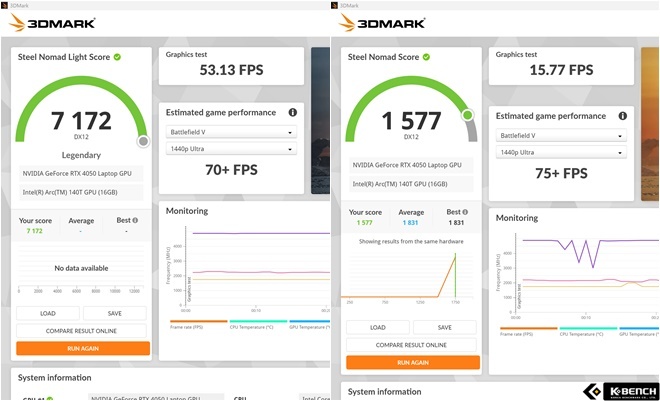Click the Average score value 1 831
The image size is (660, 401).
[410, 223]
